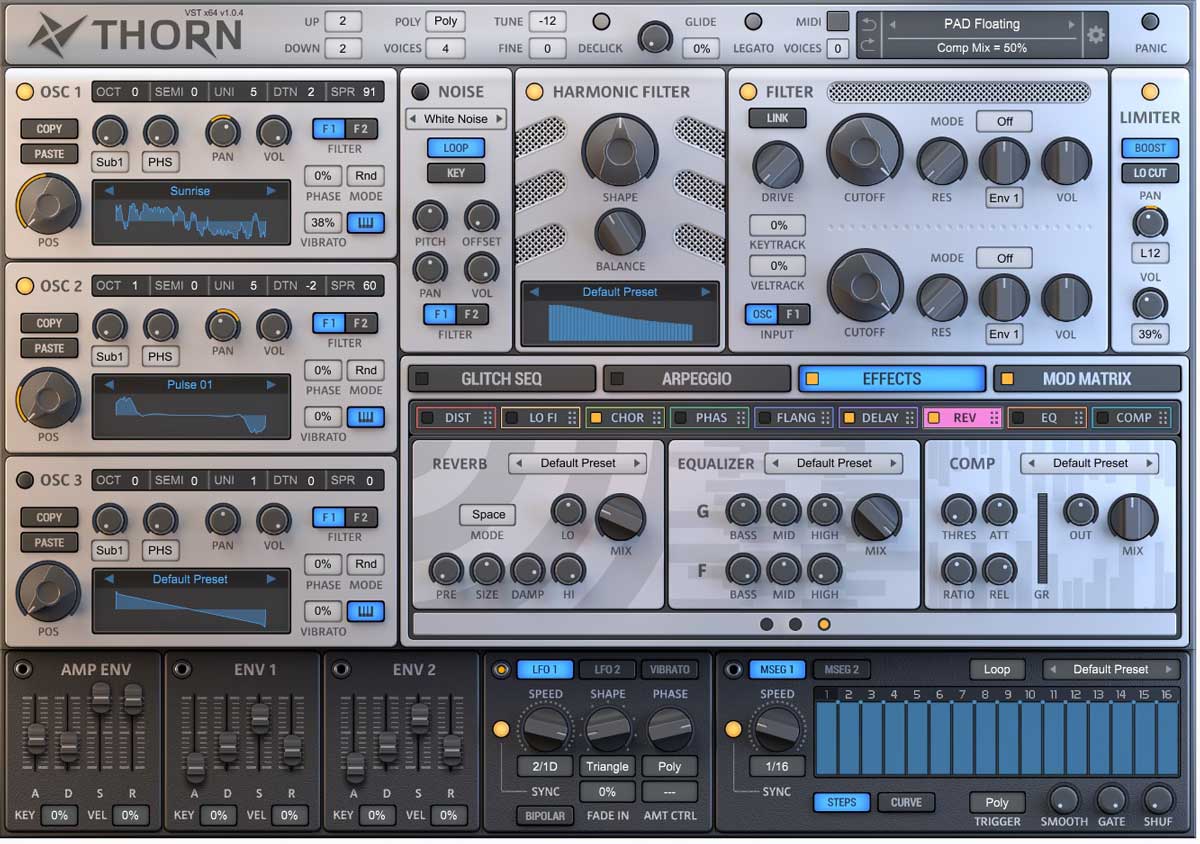Open preset settings gear icon

tap(1096, 36)
